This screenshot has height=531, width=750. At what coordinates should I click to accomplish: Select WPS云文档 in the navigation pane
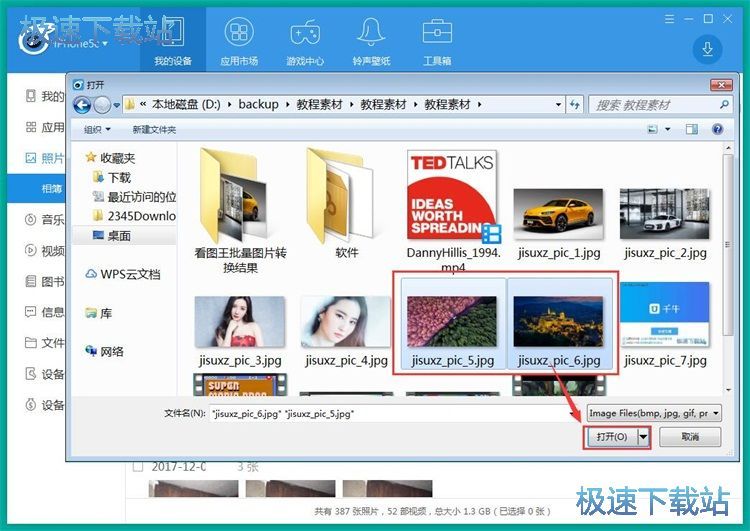pyautogui.click(x=123, y=274)
